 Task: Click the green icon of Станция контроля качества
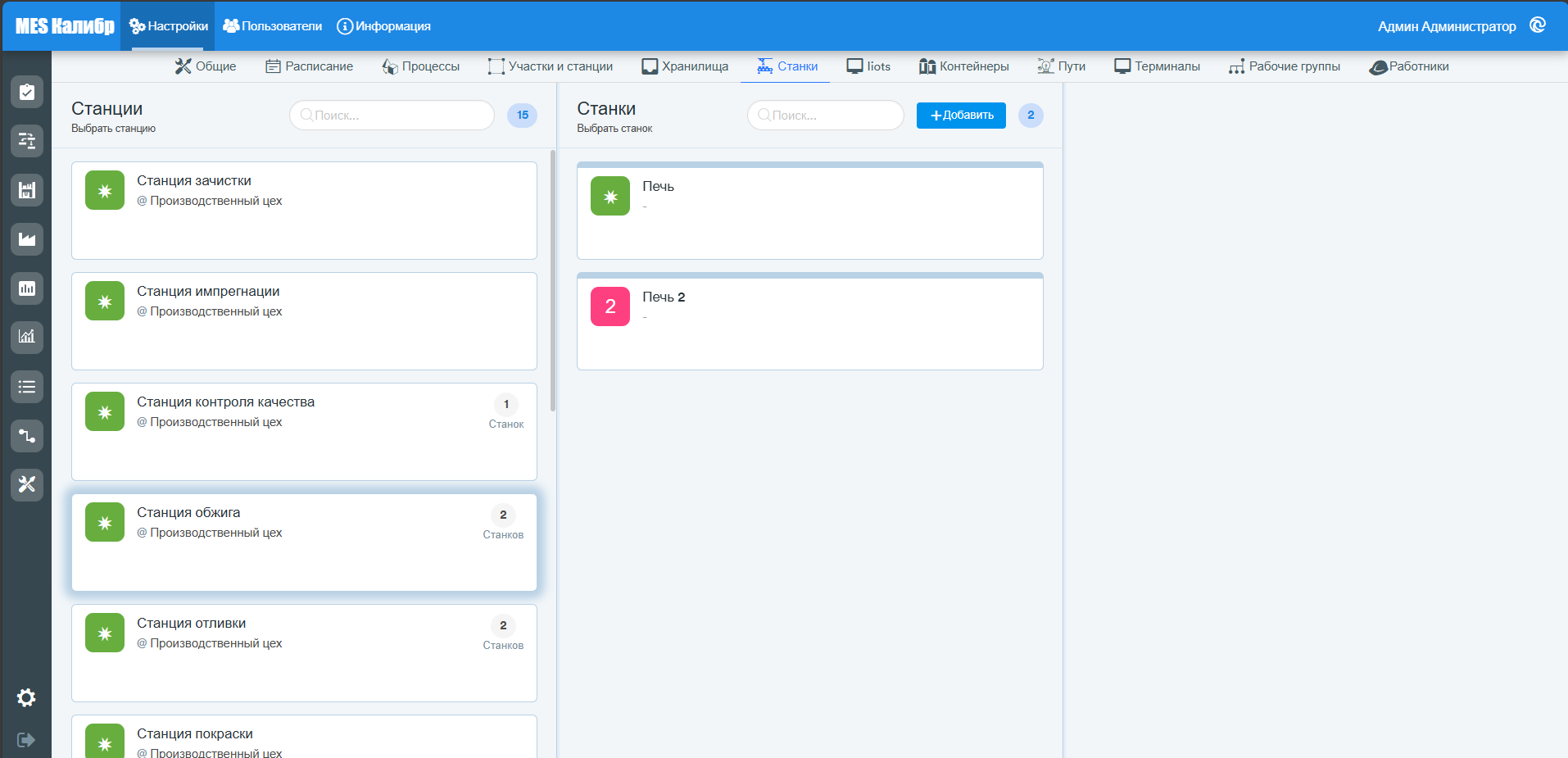pyautogui.click(x=105, y=411)
